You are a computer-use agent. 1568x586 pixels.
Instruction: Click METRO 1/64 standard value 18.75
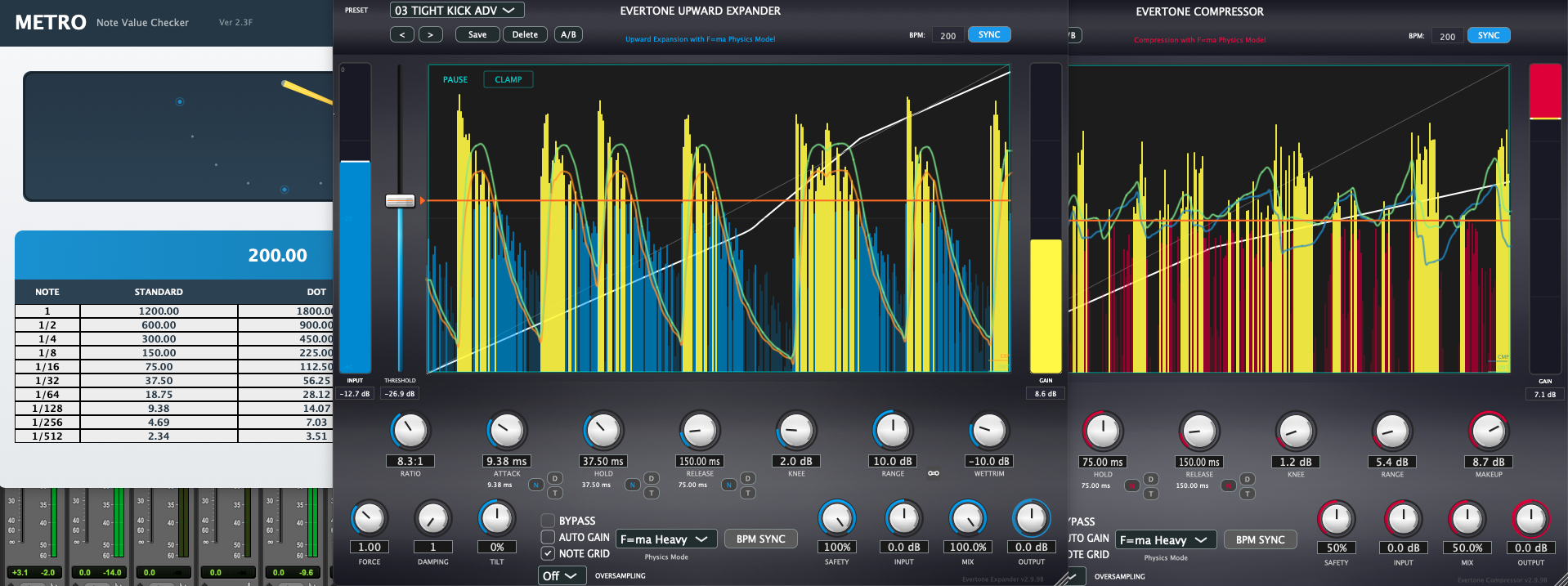(x=159, y=395)
